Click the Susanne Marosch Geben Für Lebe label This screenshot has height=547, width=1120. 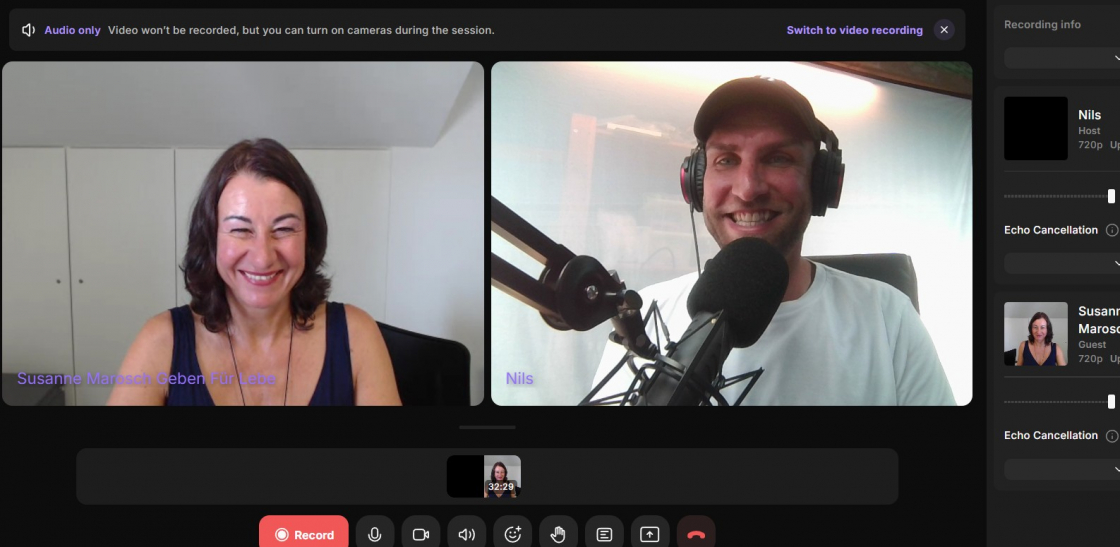click(x=146, y=378)
